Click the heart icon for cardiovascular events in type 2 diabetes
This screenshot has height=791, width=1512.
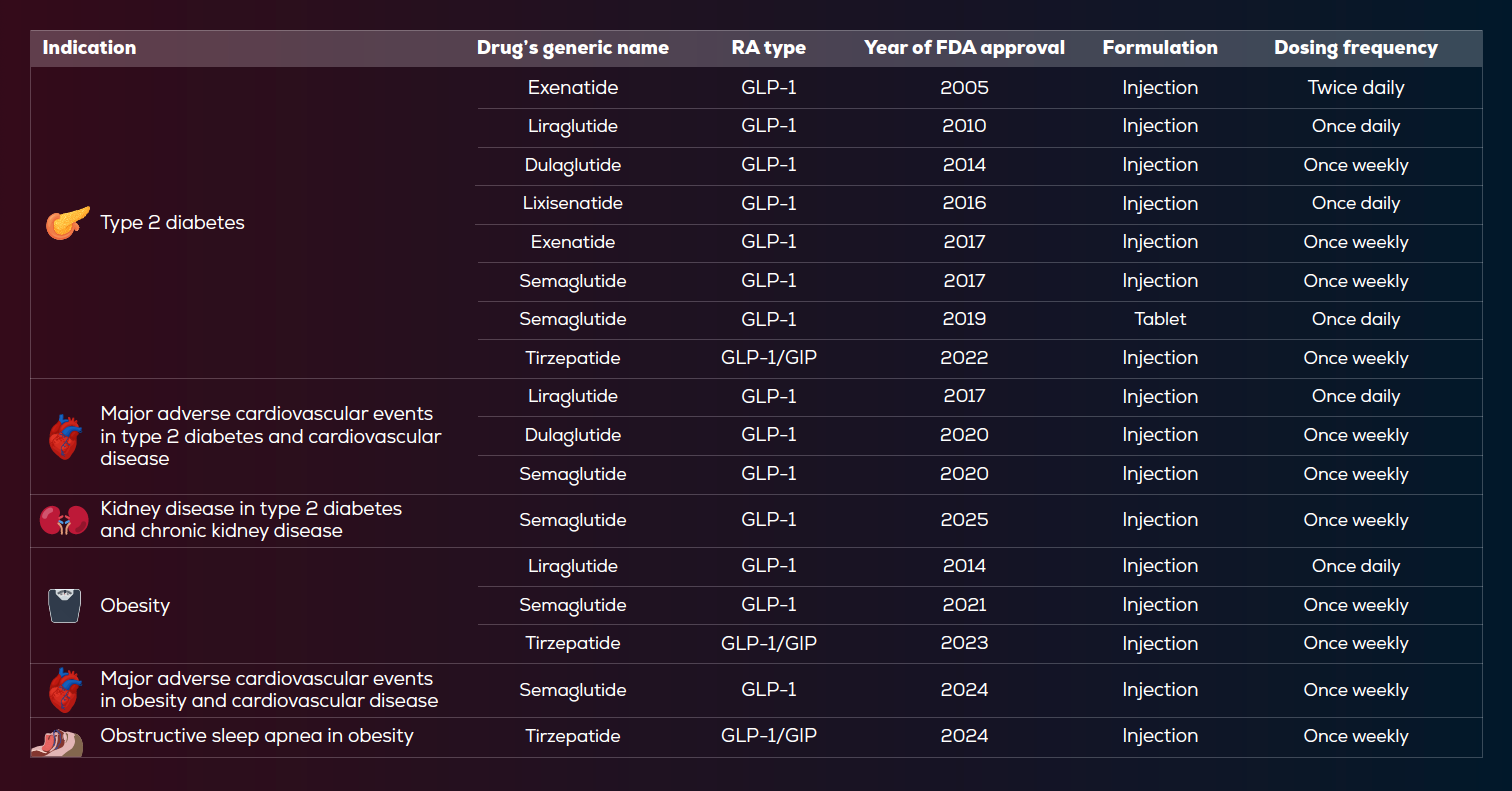coord(64,436)
